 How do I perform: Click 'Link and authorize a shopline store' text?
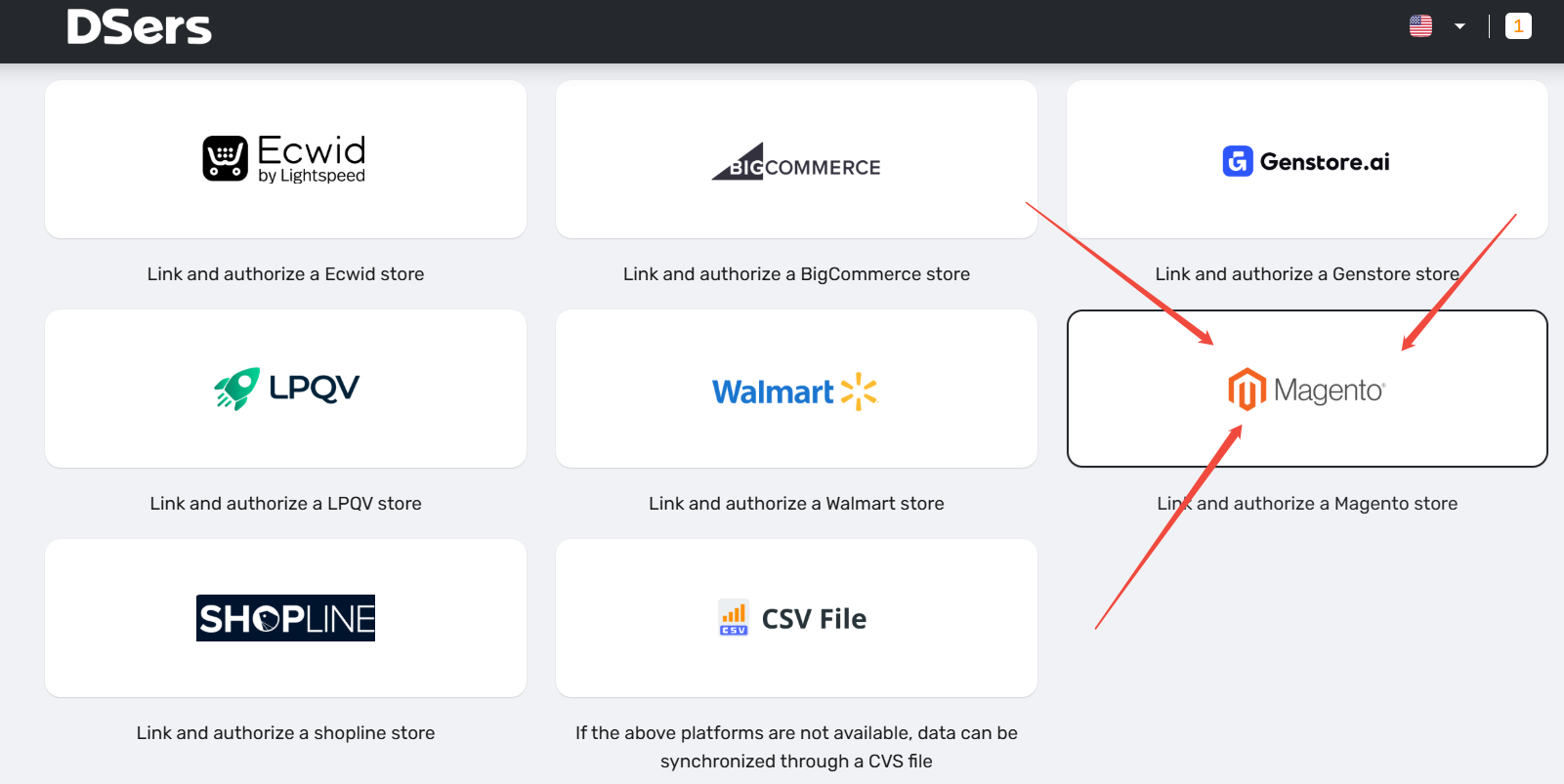(x=285, y=733)
